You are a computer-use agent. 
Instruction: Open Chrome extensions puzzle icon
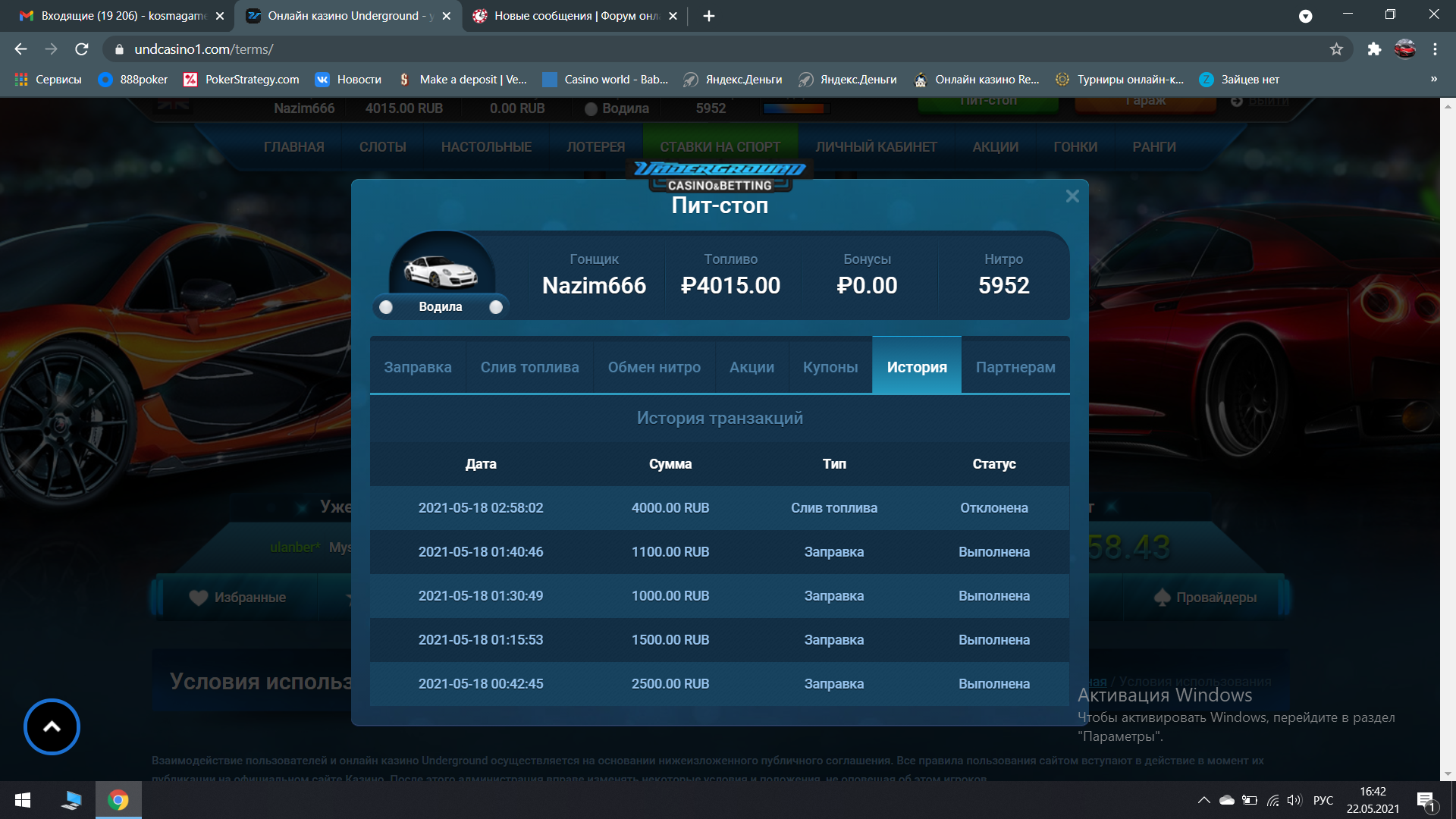coord(1374,49)
